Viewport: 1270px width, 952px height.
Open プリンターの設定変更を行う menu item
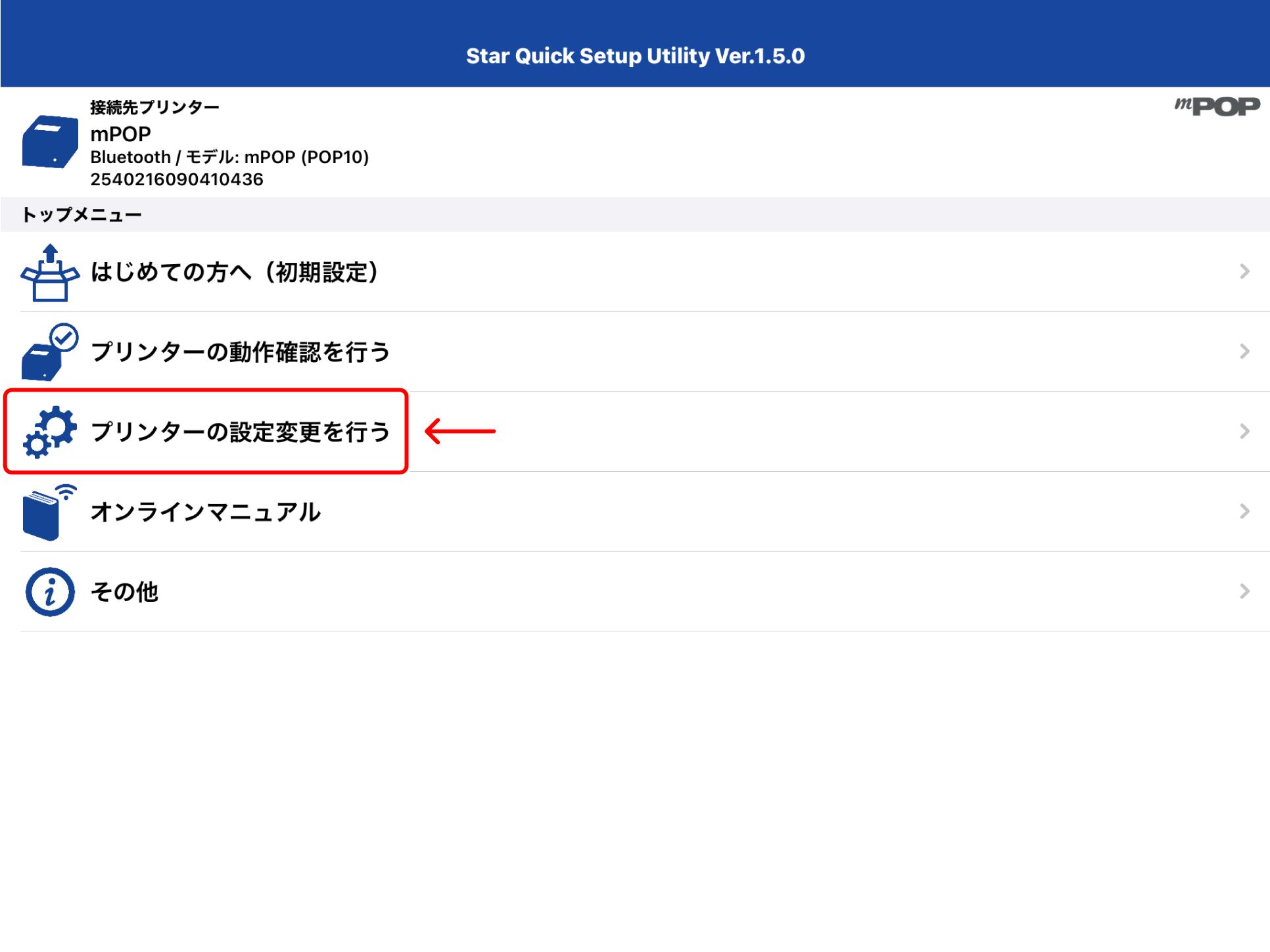pyautogui.click(x=635, y=432)
